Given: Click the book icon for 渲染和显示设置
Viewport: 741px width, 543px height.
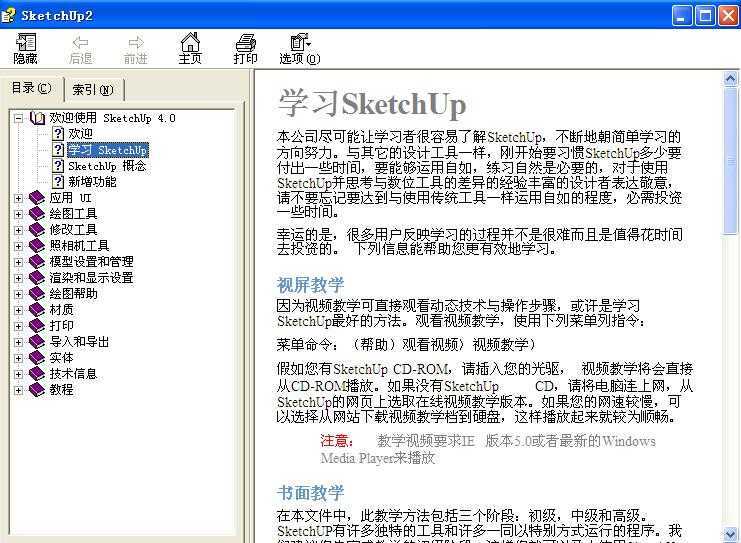Looking at the screenshot, I should click(37, 278).
